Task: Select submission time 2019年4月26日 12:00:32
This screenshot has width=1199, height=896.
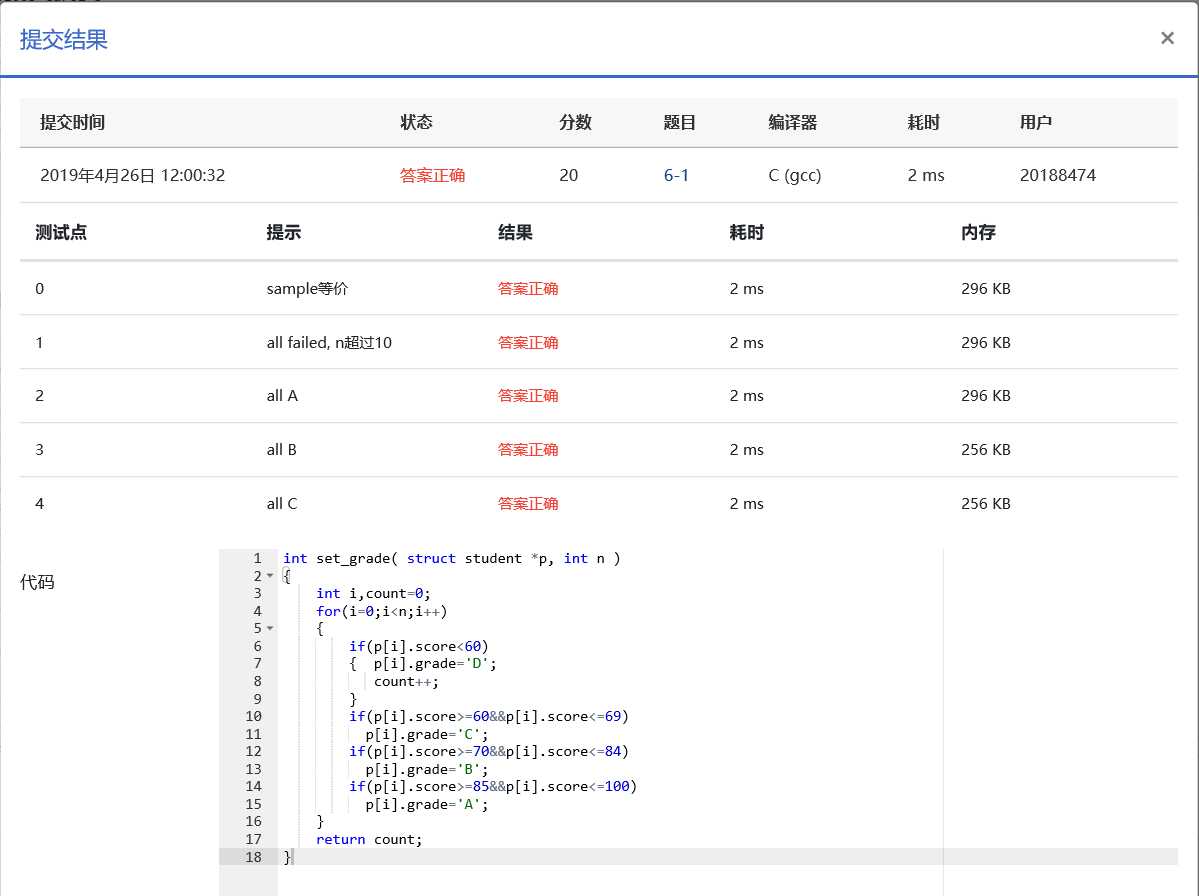Action: [132, 175]
